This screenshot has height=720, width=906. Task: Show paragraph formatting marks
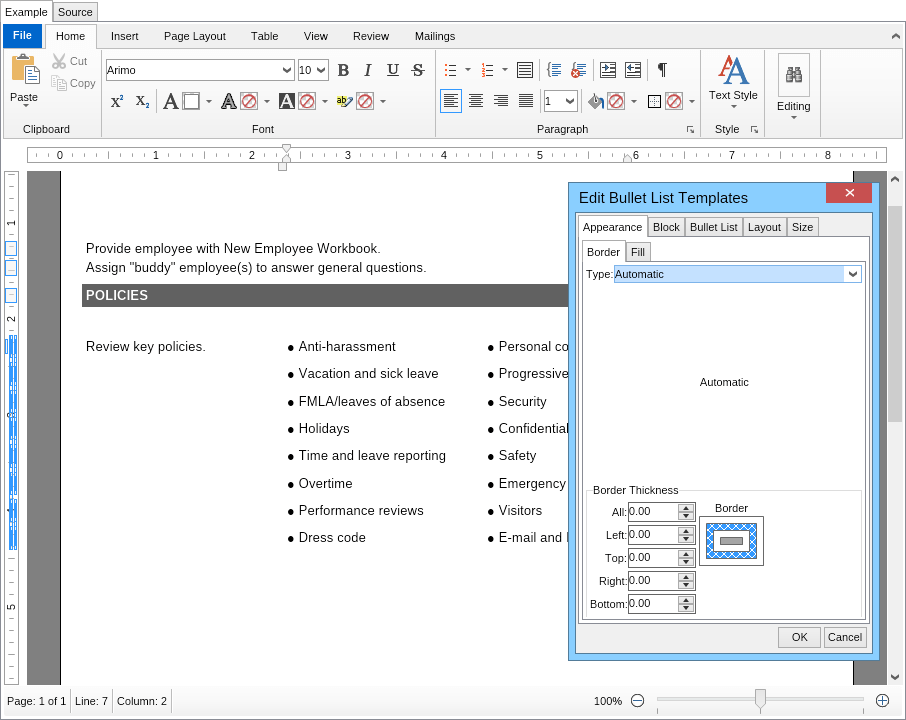[x=662, y=70]
